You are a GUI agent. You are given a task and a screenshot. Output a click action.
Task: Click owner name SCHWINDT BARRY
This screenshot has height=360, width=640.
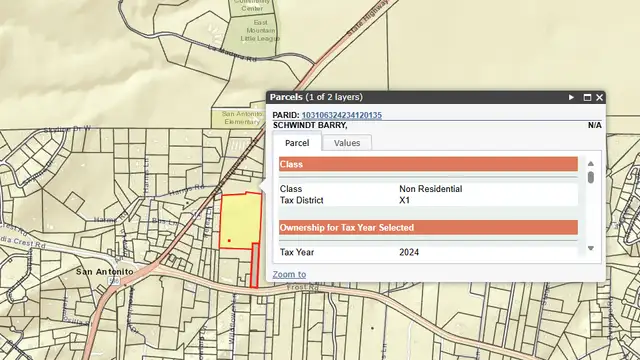pyautogui.click(x=310, y=125)
